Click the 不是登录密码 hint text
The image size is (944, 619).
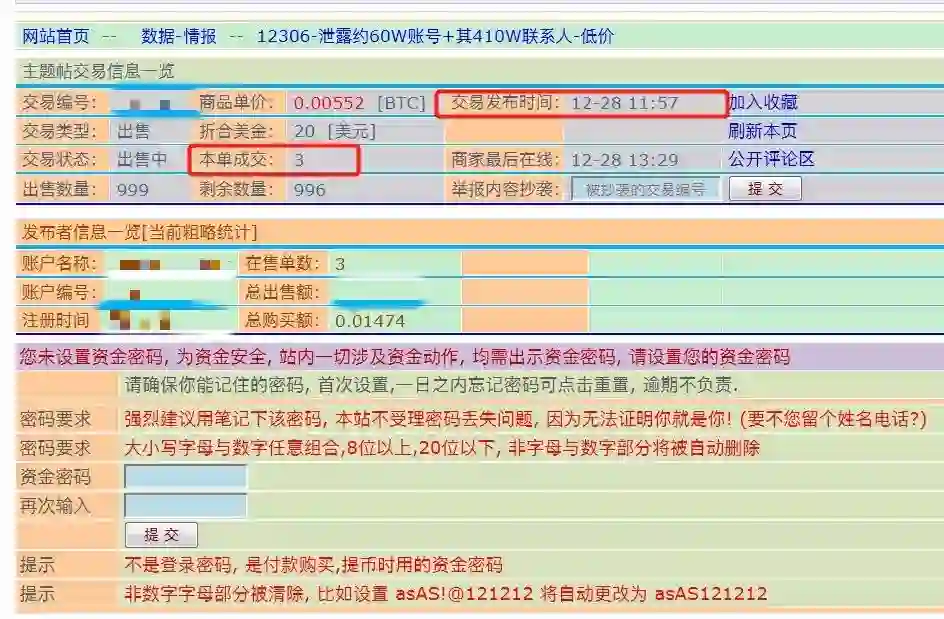[313, 565]
